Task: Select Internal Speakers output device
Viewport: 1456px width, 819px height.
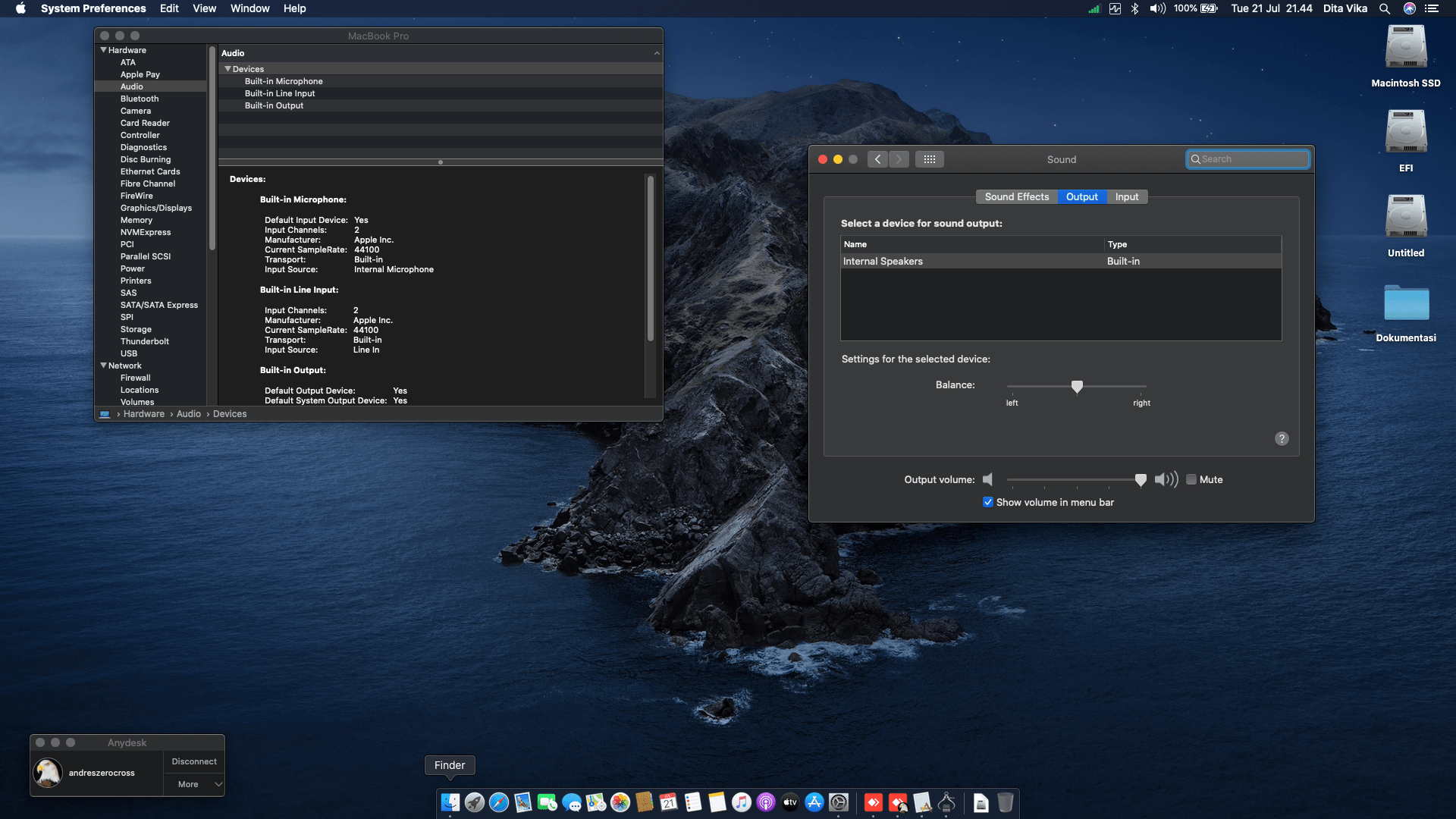Action: (x=1061, y=261)
